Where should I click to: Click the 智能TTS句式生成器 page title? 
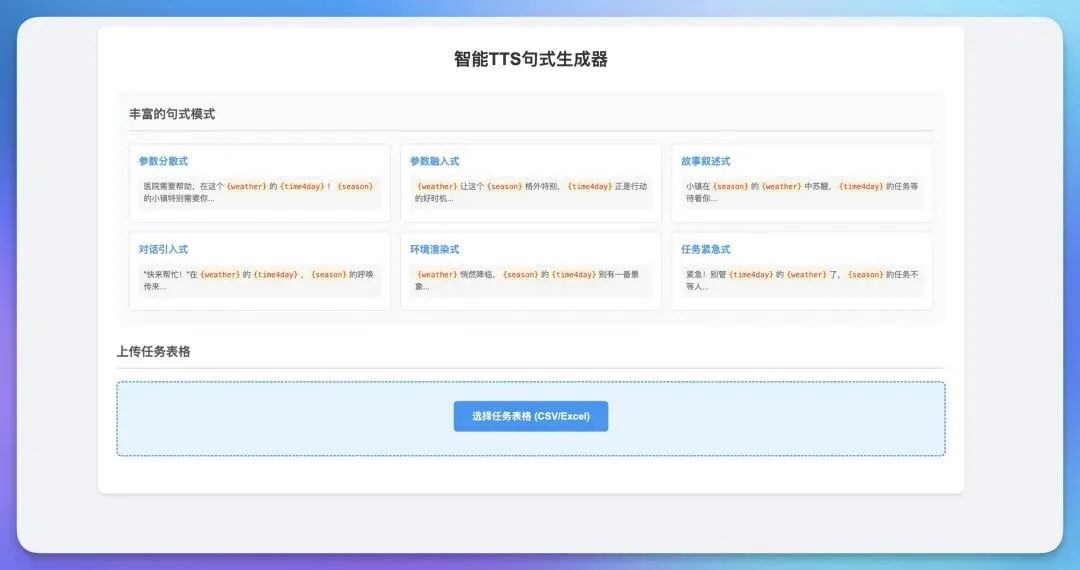[530, 59]
